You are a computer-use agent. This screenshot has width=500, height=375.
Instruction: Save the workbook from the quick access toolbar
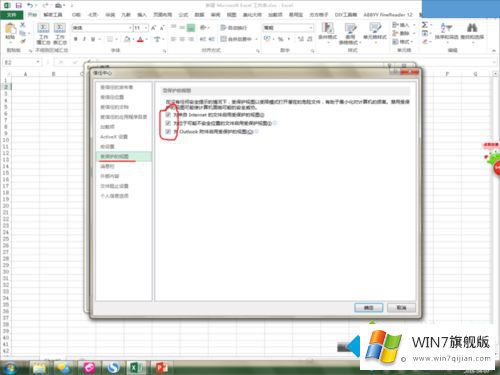pyautogui.click(x=19, y=5)
